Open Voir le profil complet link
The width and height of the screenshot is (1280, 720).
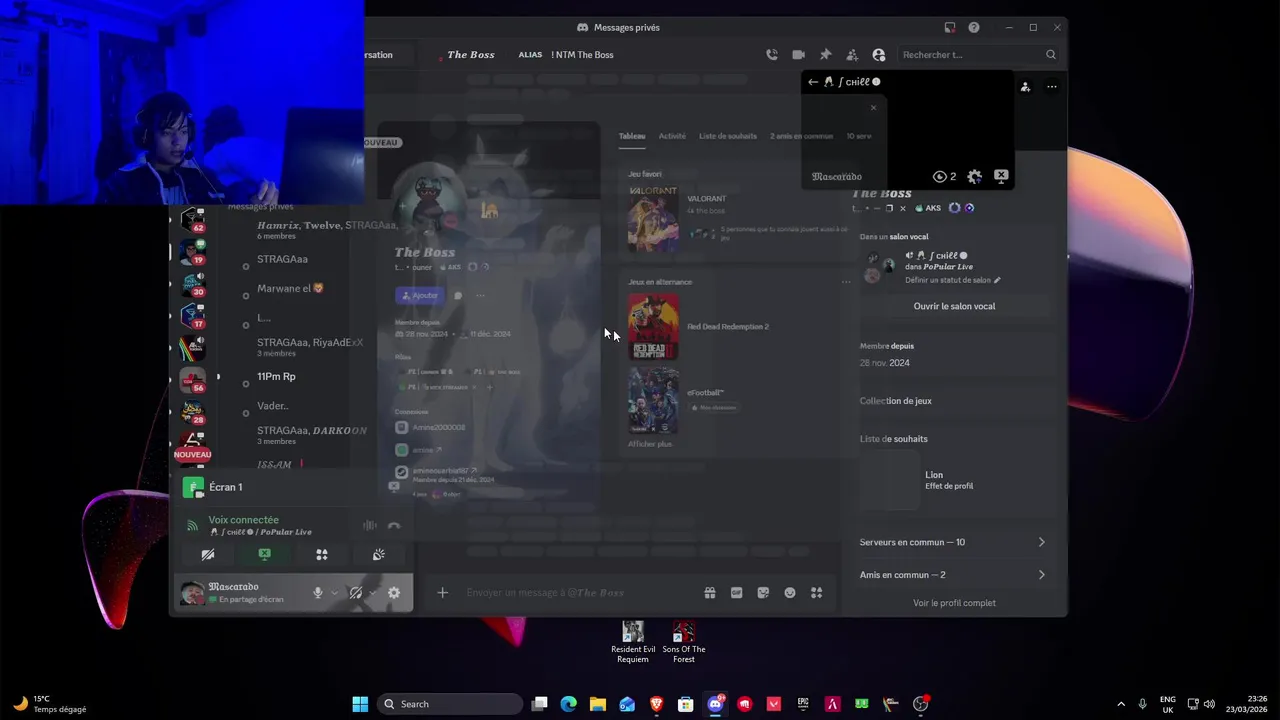954,603
